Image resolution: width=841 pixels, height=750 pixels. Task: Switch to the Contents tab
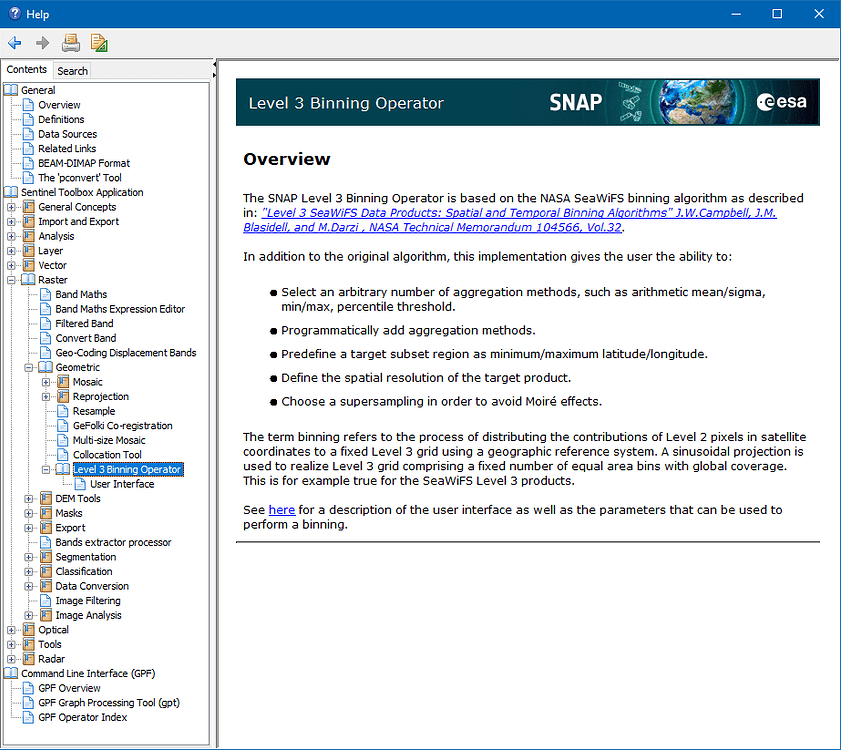[27, 69]
